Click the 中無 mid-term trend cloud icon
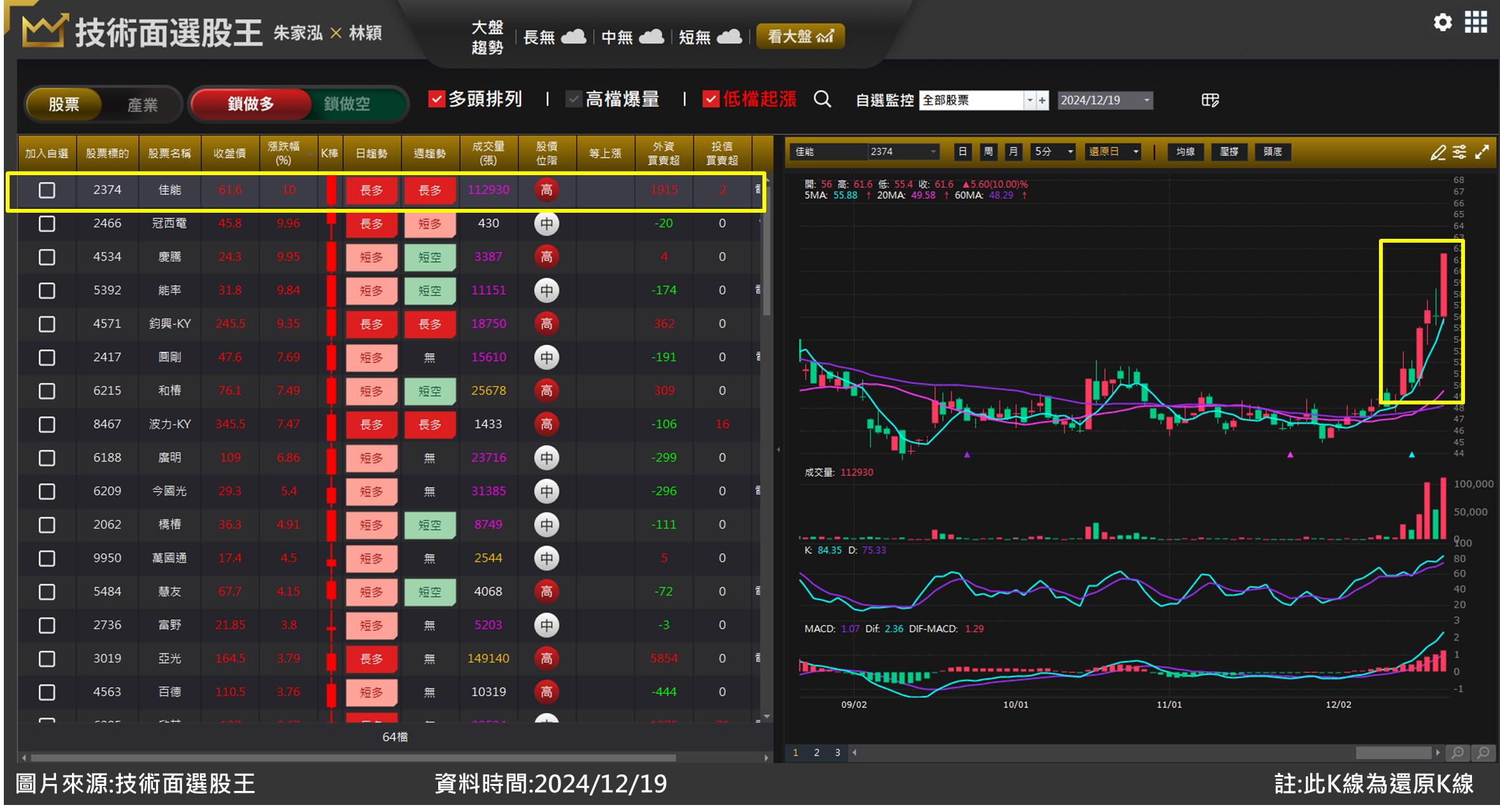Viewport: 1500px width, 812px height. coord(652,37)
